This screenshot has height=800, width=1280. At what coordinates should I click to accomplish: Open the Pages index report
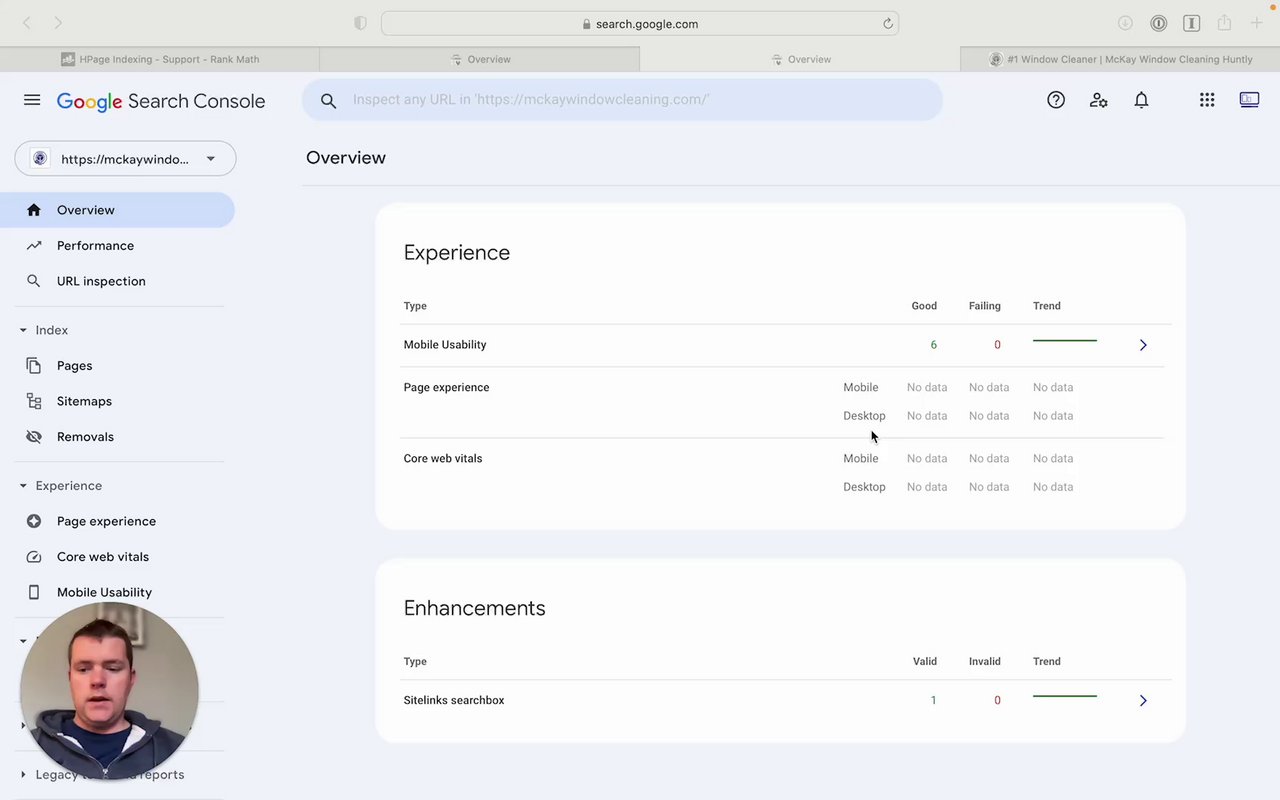click(74, 366)
